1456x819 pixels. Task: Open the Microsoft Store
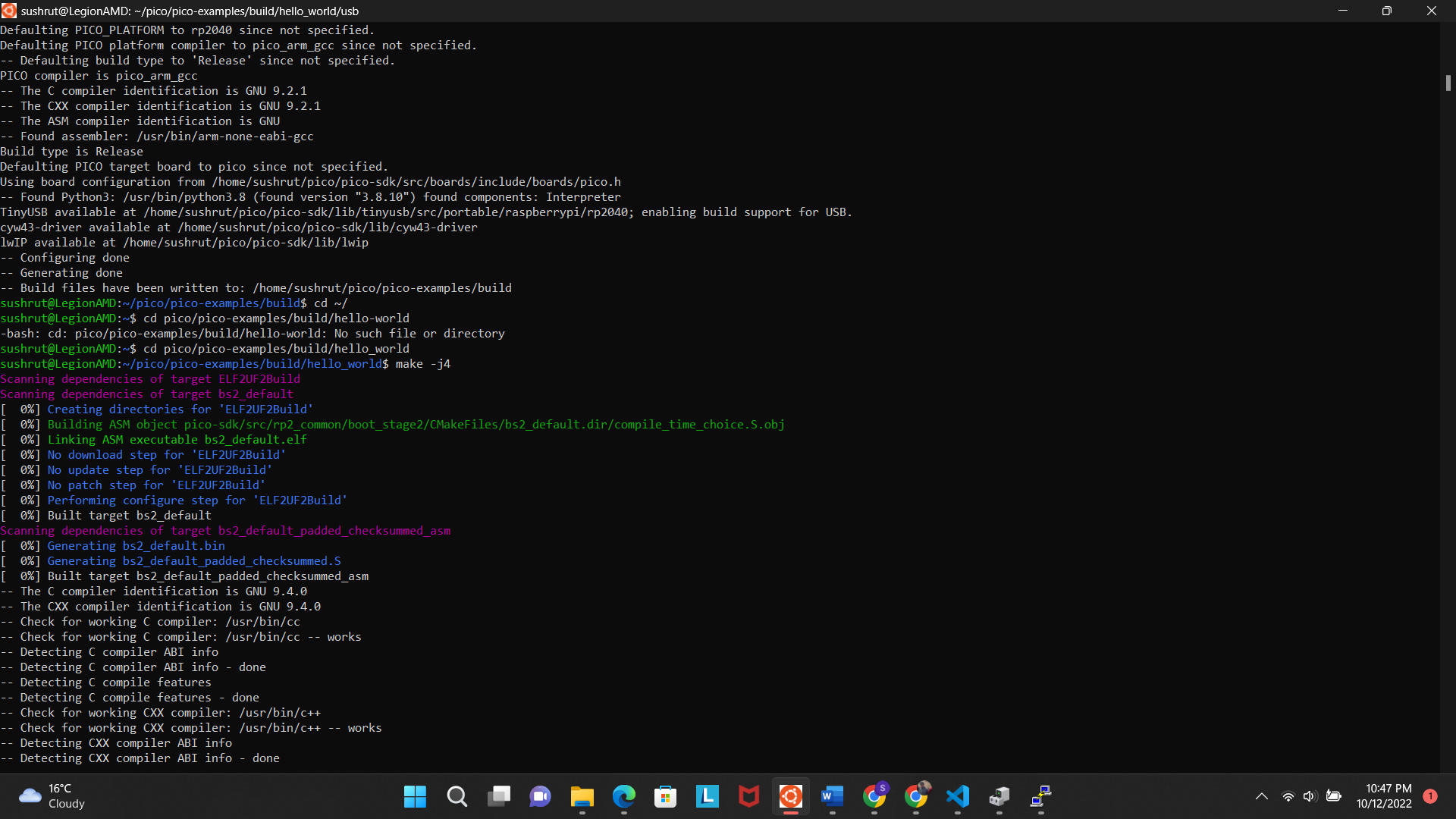coord(665,796)
